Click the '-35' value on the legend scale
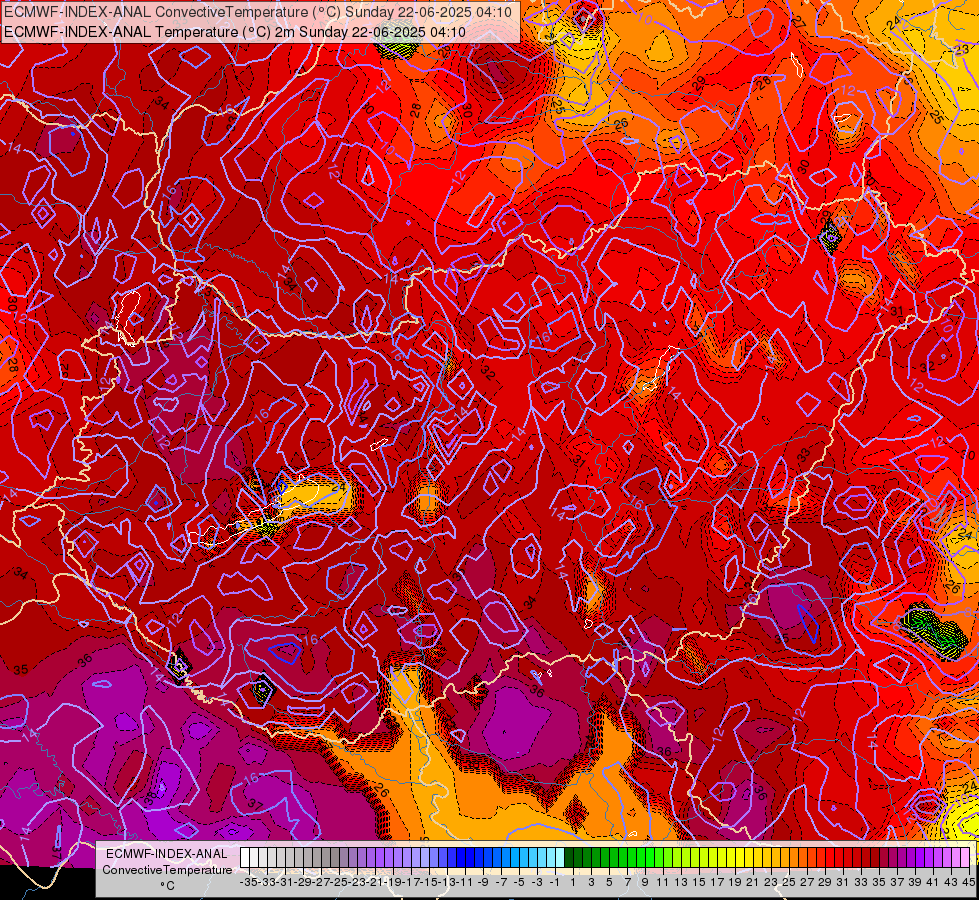The height and width of the screenshot is (900, 979). pos(248,883)
